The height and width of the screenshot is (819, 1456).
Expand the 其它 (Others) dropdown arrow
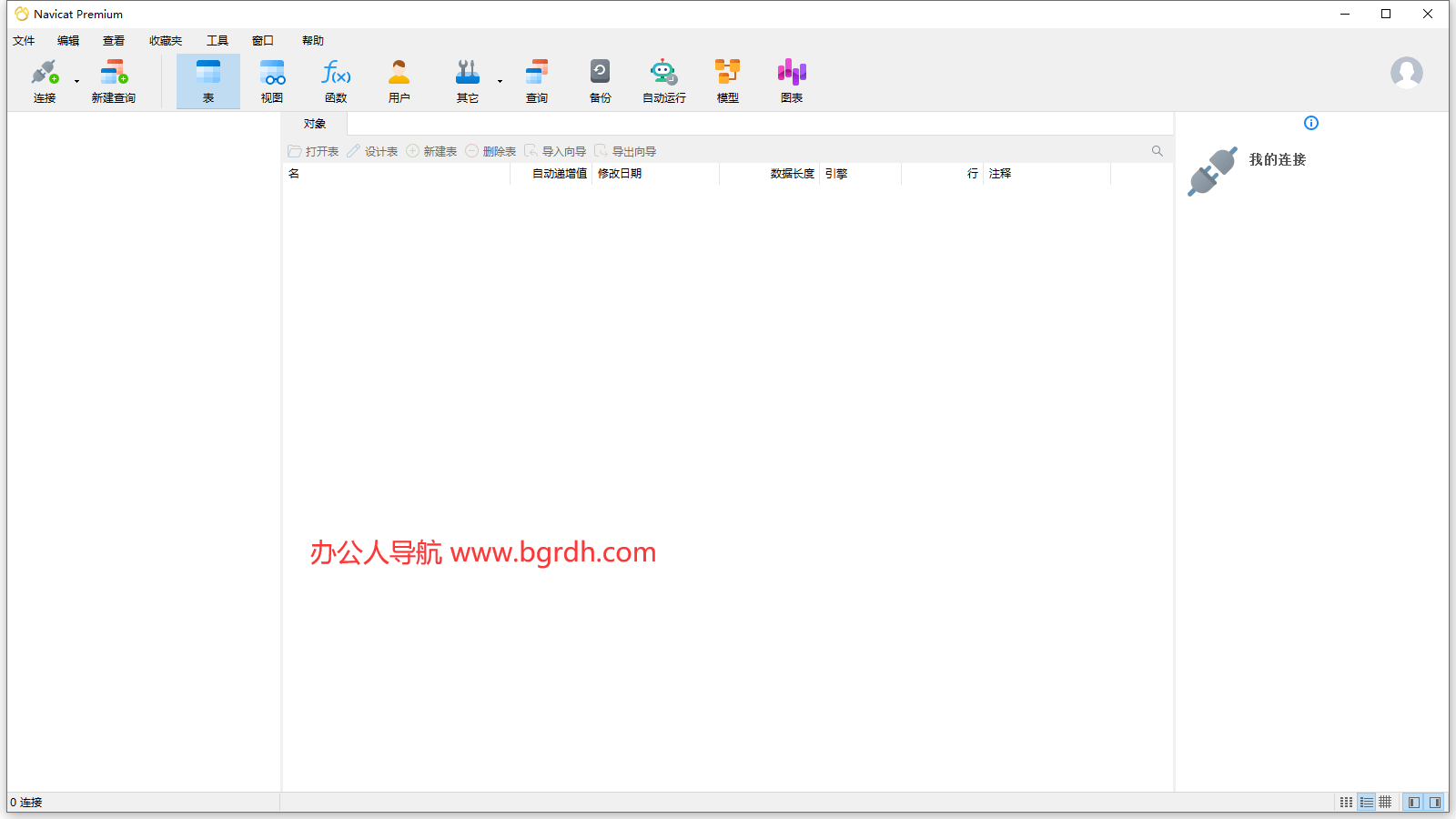[500, 82]
